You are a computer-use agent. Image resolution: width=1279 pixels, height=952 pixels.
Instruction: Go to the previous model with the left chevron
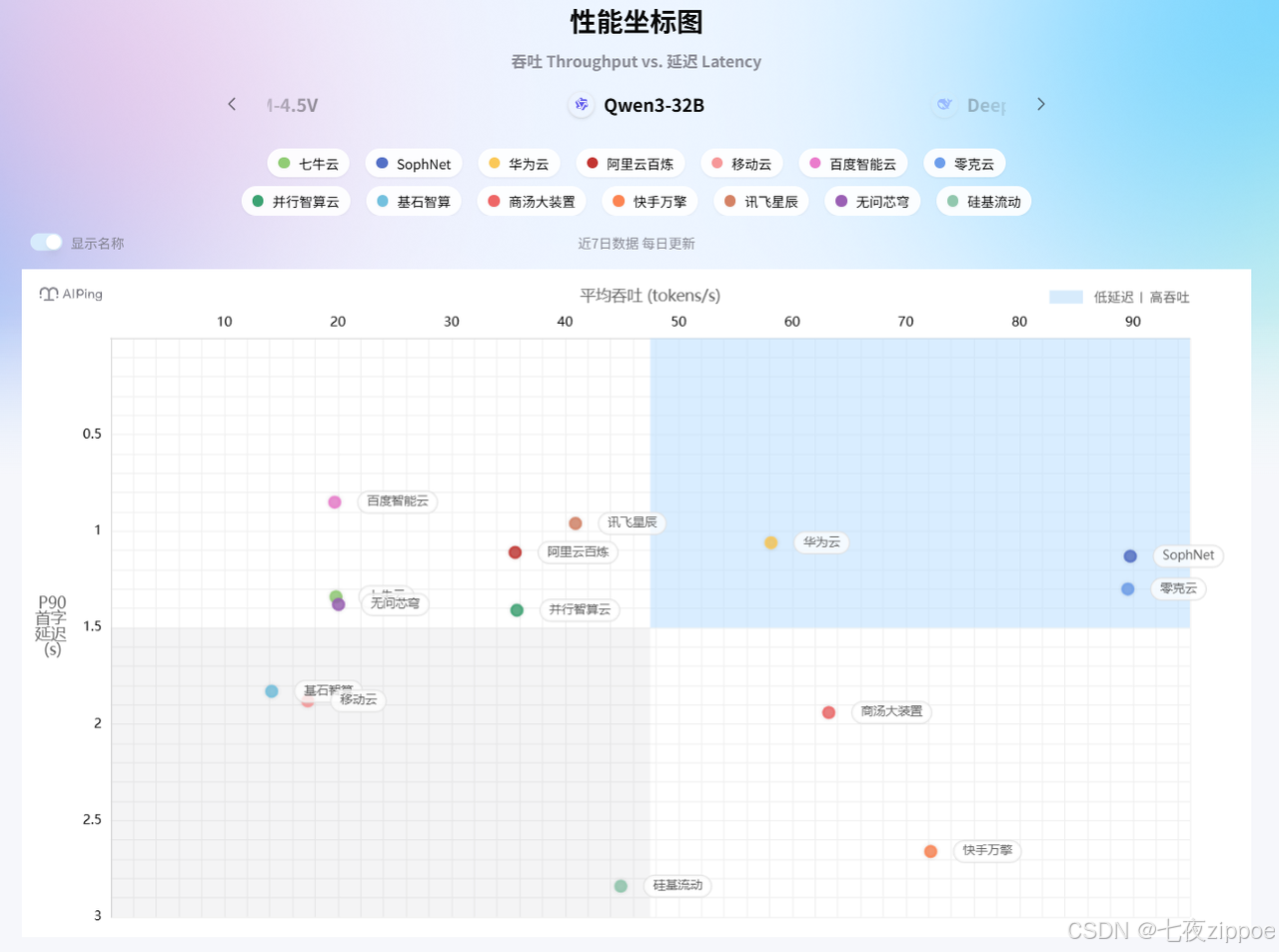[232, 104]
